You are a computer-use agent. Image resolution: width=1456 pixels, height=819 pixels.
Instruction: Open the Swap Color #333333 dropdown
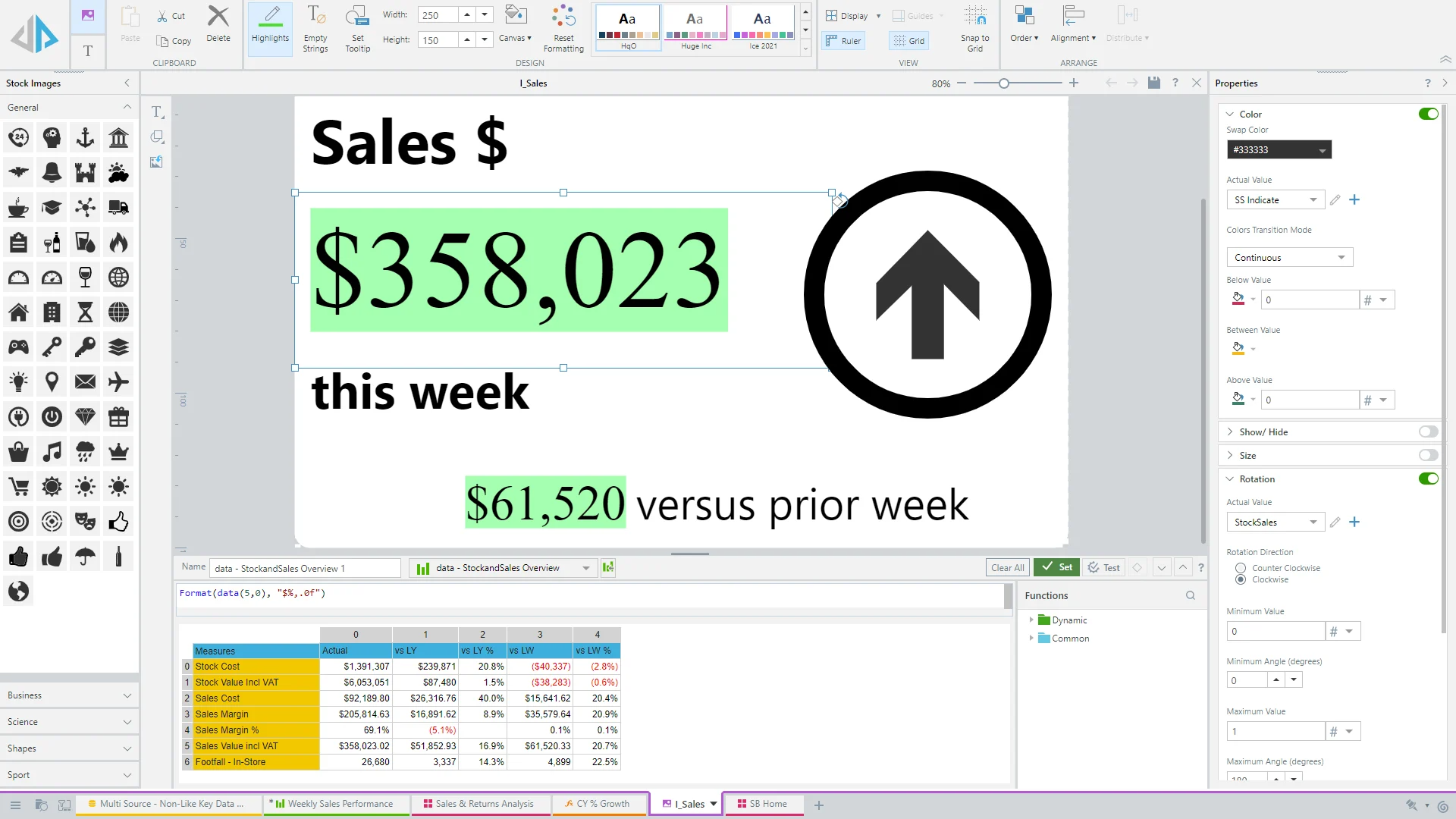[x=1279, y=150]
